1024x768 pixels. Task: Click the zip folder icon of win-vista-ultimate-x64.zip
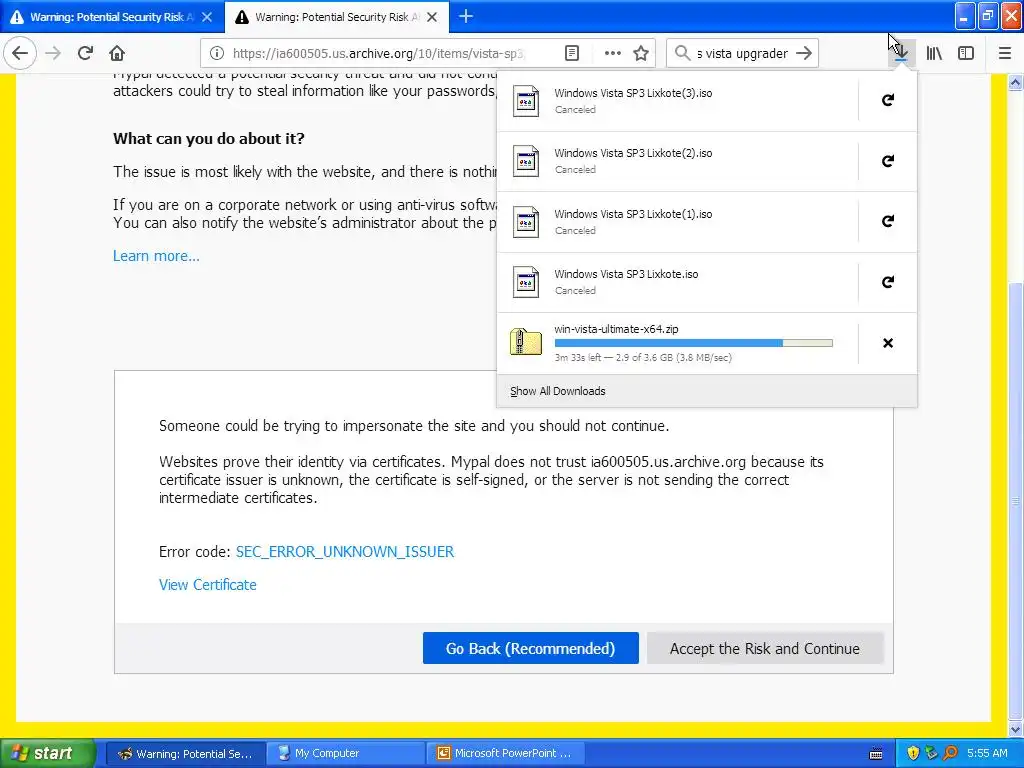click(x=526, y=342)
